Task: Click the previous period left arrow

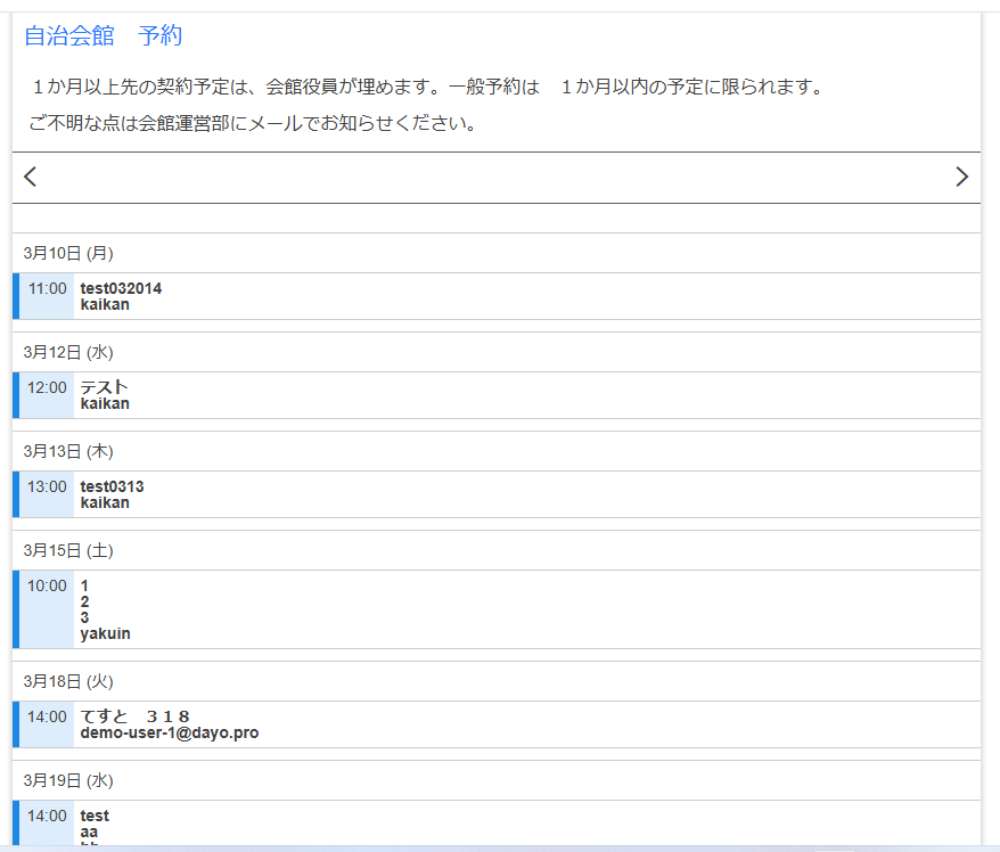Action: [30, 177]
